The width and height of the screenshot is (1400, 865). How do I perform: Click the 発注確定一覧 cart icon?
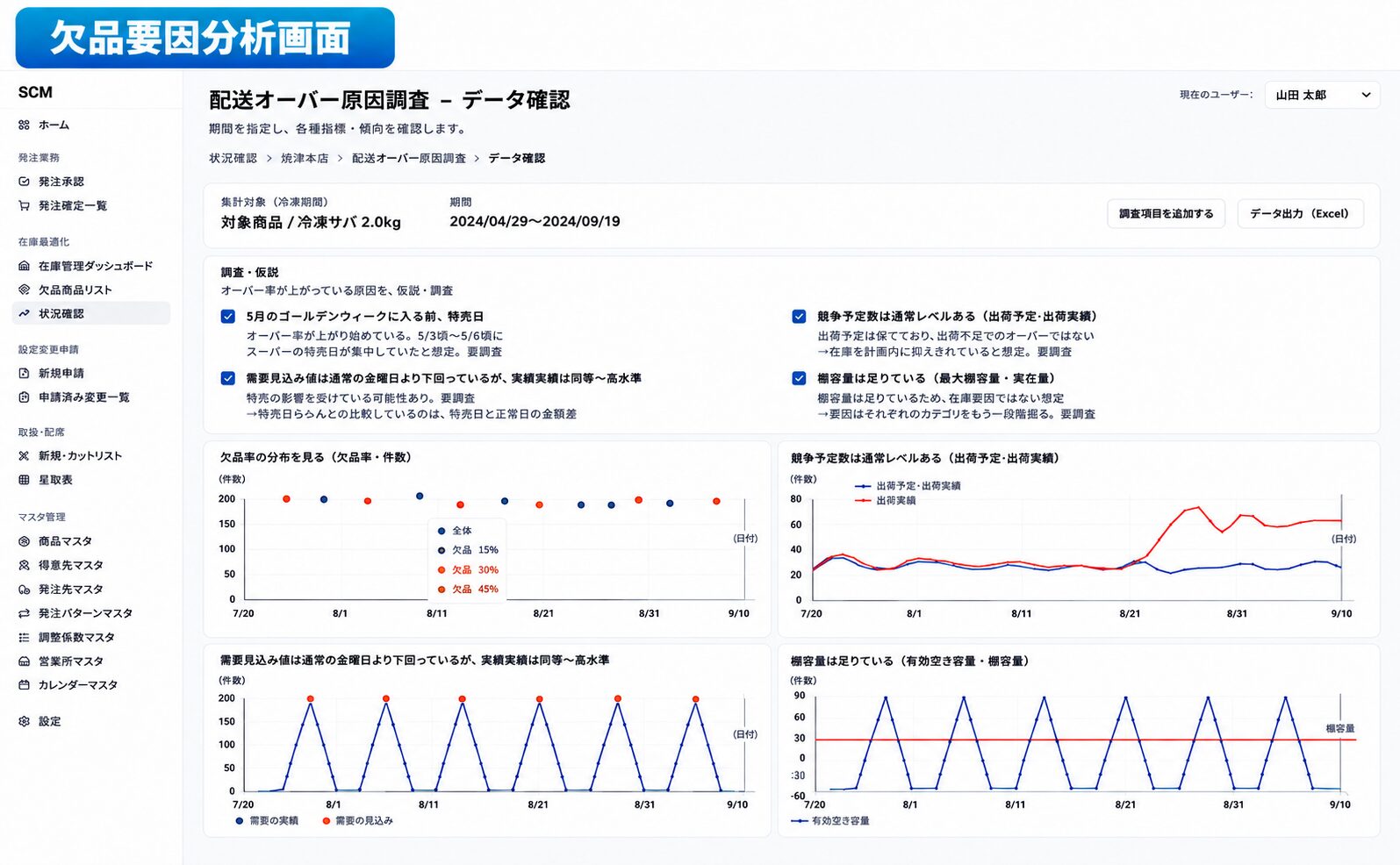pos(25,205)
